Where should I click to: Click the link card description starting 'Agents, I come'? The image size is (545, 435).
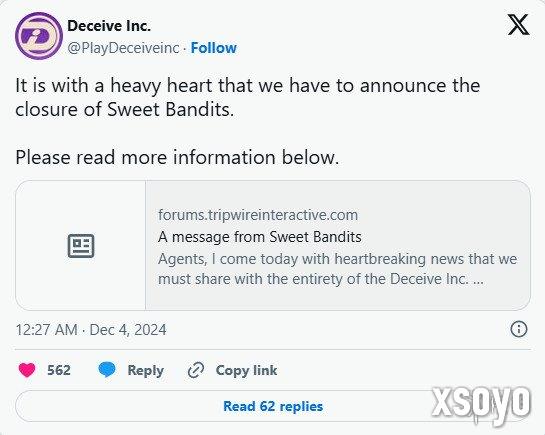tap(337, 269)
